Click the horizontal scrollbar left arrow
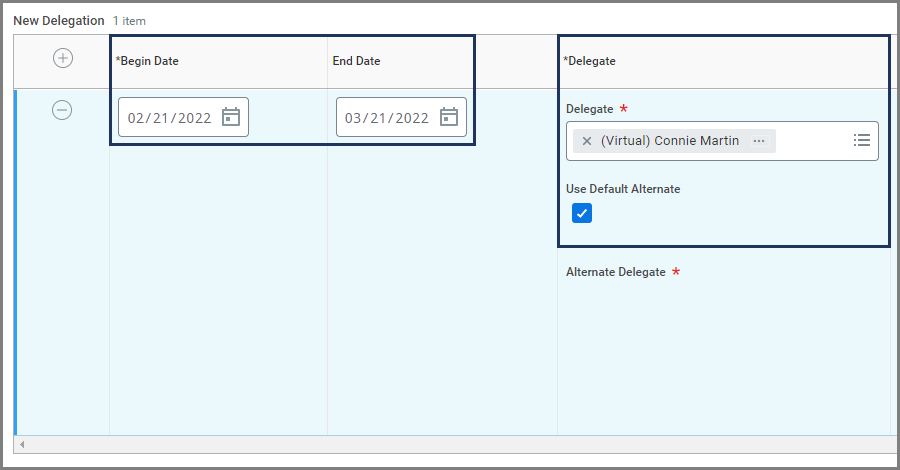Image resolution: width=900 pixels, height=470 pixels. point(21,444)
